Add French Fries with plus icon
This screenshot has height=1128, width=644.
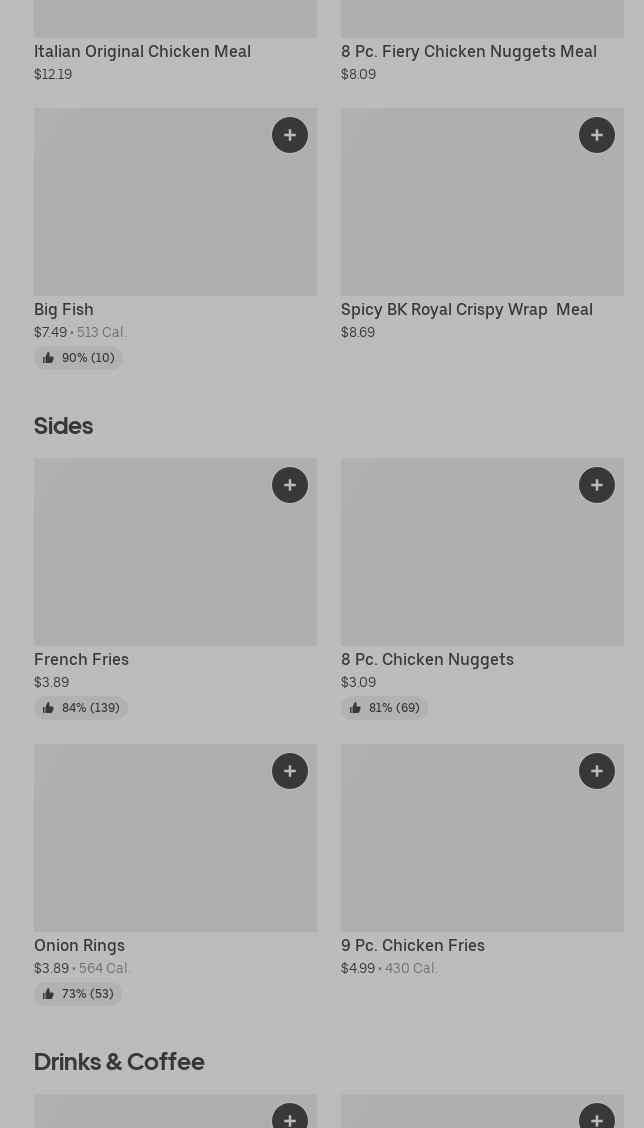coord(290,485)
